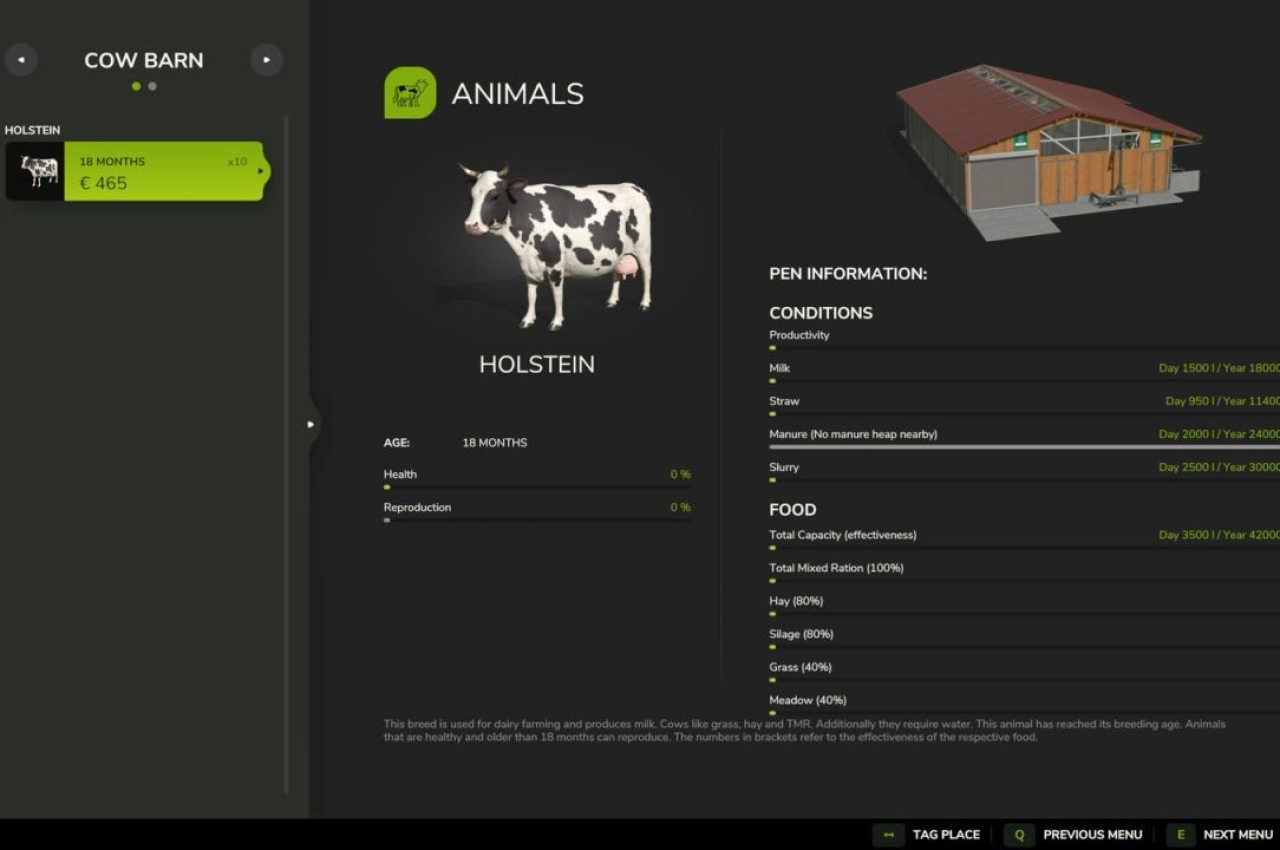Image resolution: width=1280 pixels, height=850 pixels.
Task: Select the active green page dot
Action: point(137,86)
